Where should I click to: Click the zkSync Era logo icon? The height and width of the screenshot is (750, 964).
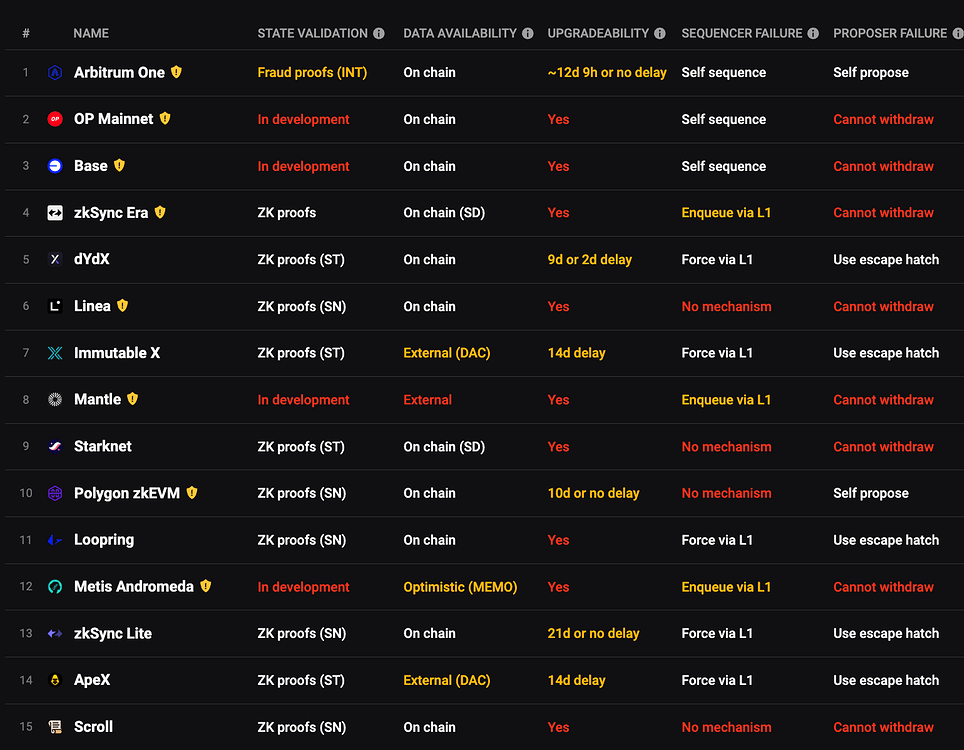click(55, 213)
